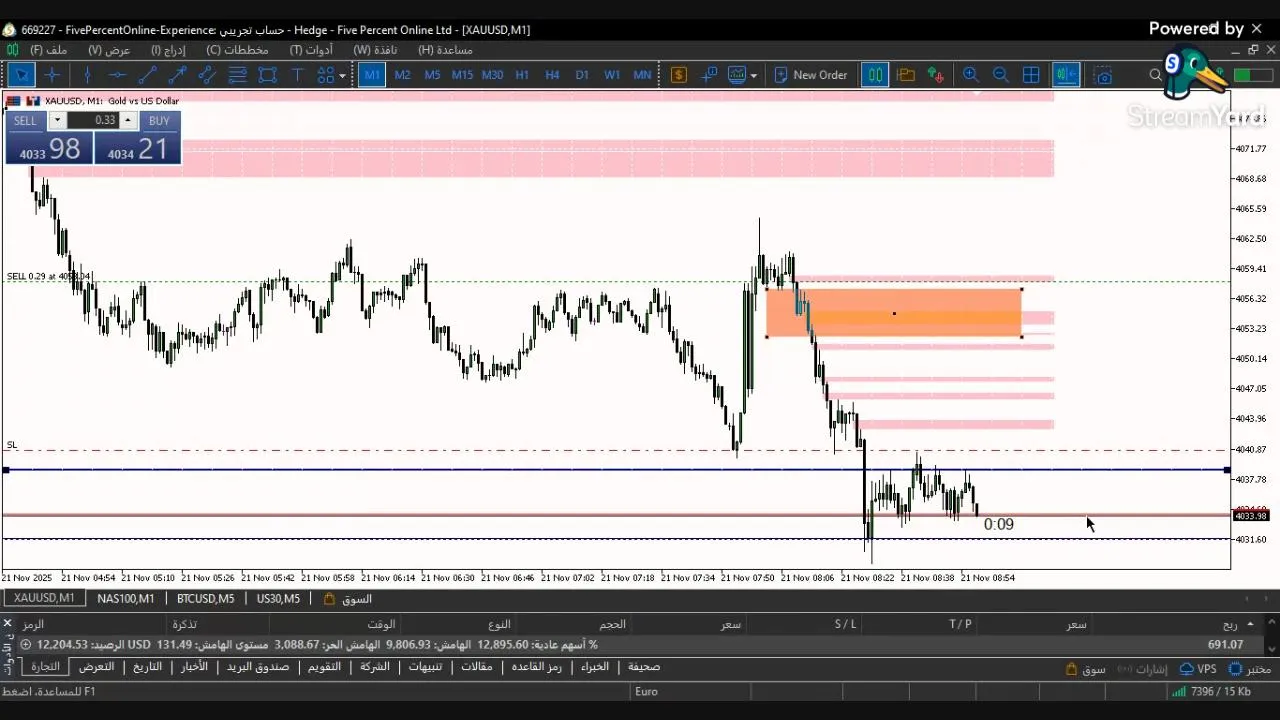Switch to the US30,M5 chart tab
This screenshot has width=1280, height=720.
coord(278,599)
